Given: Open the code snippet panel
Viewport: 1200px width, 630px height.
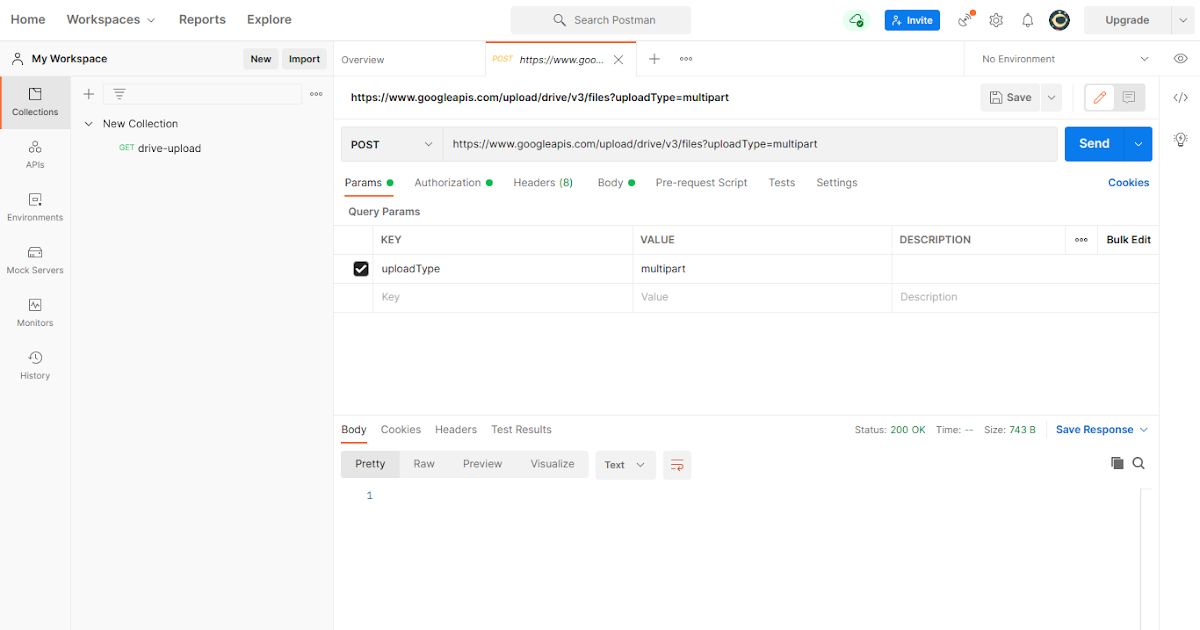Looking at the screenshot, I should 1180,97.
